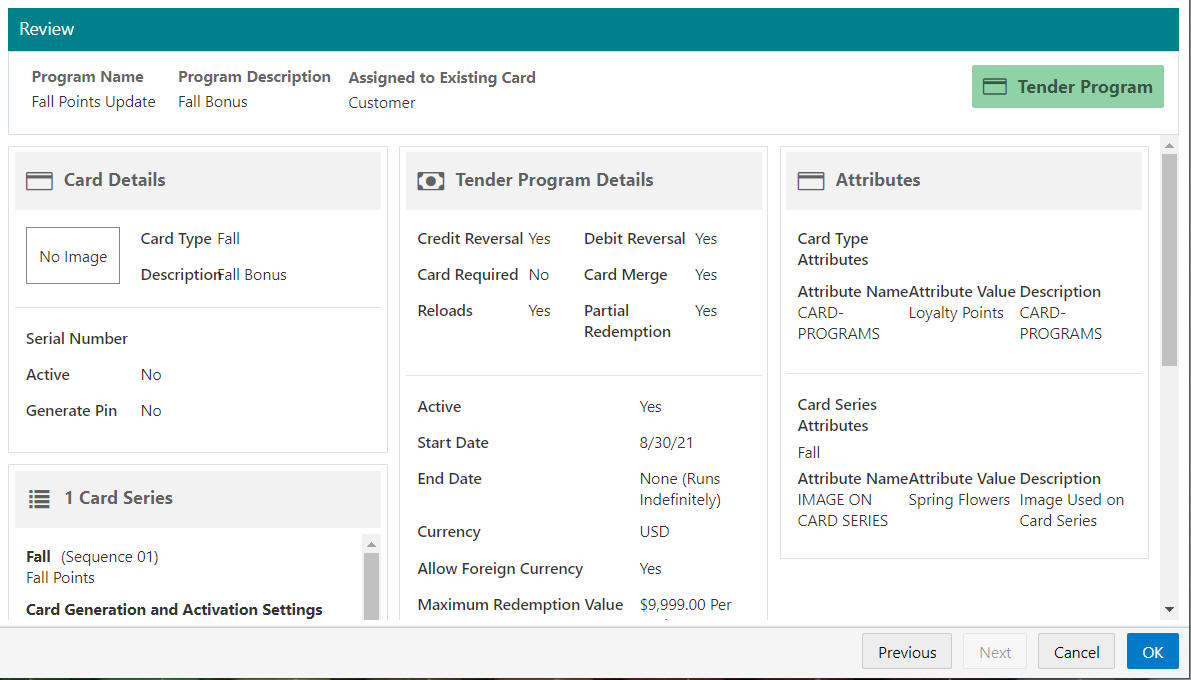Click the 'Card Merge' label
This screenshot has height=680, width=1191.
[x=626, y=275]
